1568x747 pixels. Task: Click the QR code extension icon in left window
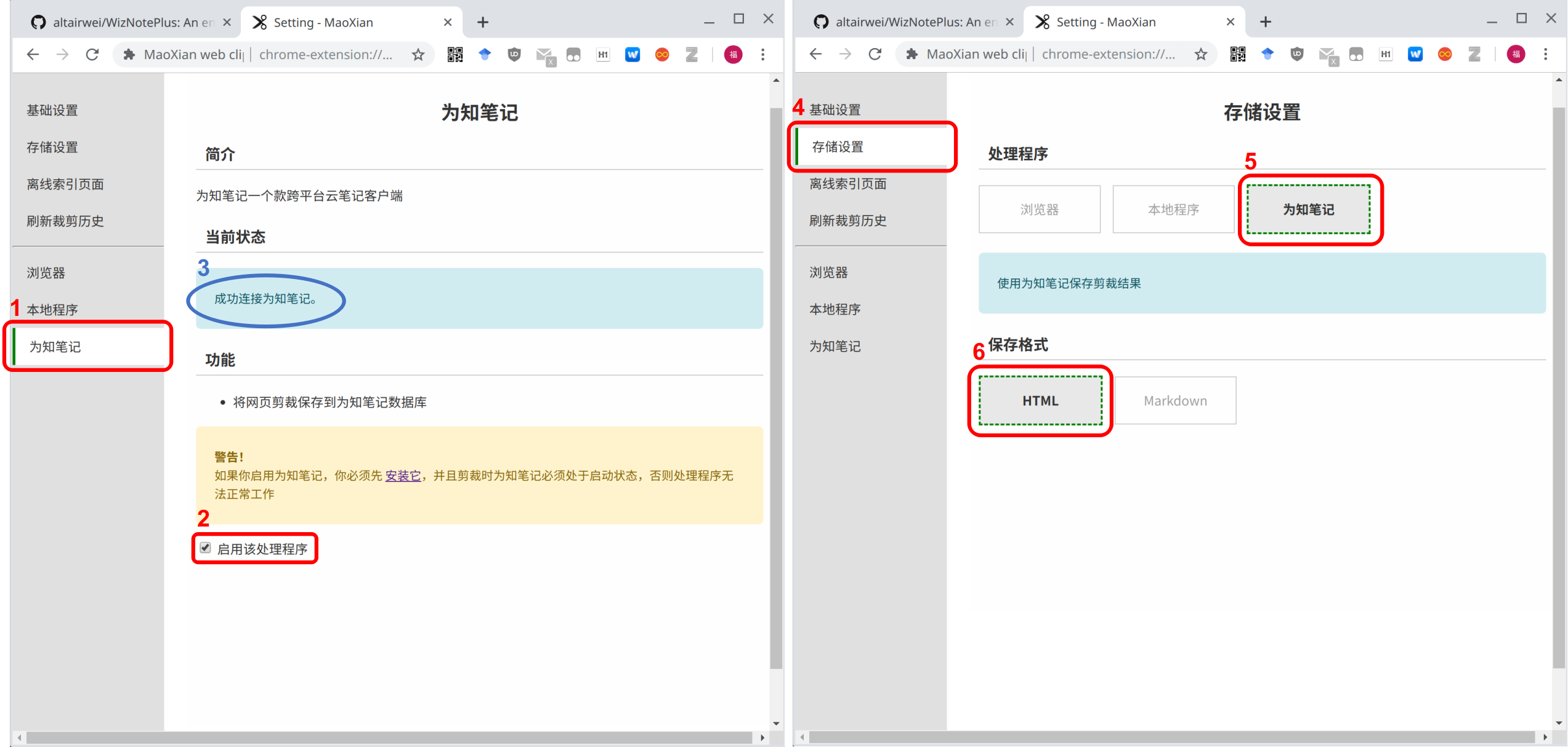pos(455,55)
